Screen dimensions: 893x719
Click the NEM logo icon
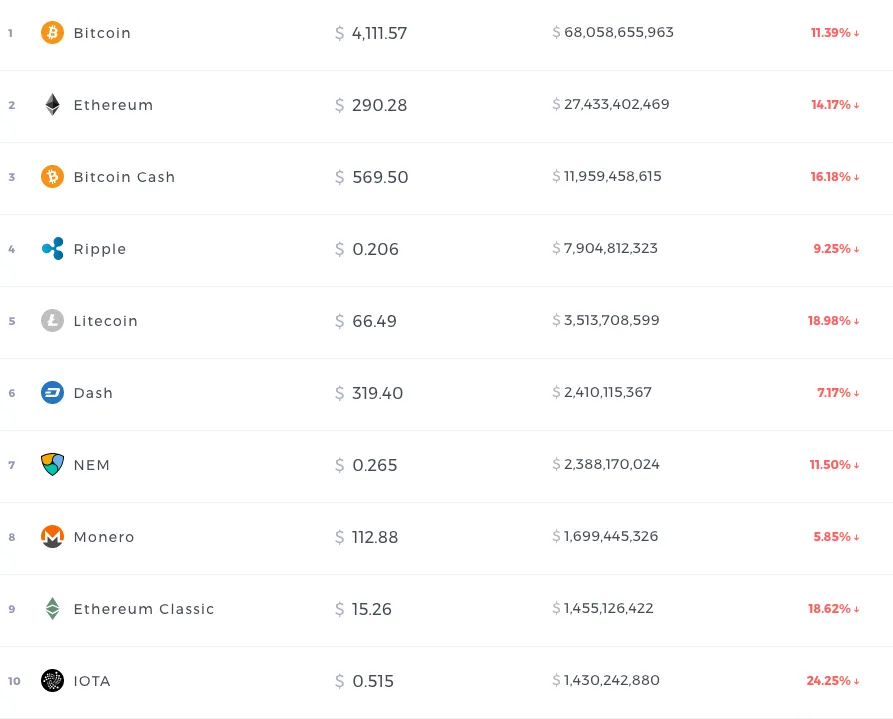(52, 465)
